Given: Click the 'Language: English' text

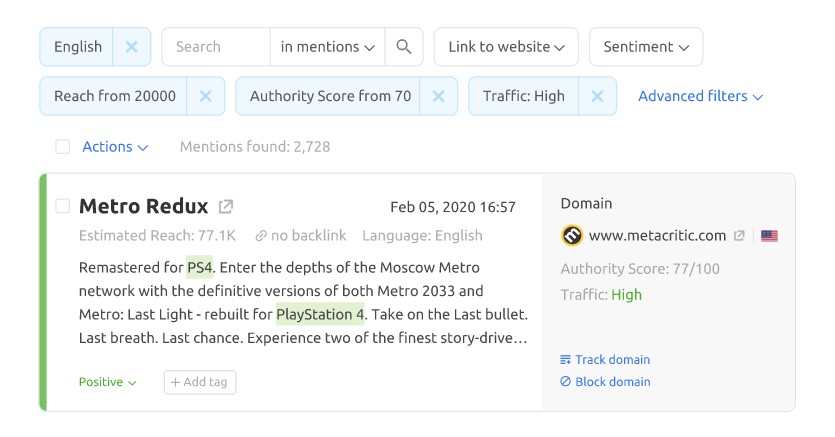Looking at the screenshot, I should tap(422, 236).
